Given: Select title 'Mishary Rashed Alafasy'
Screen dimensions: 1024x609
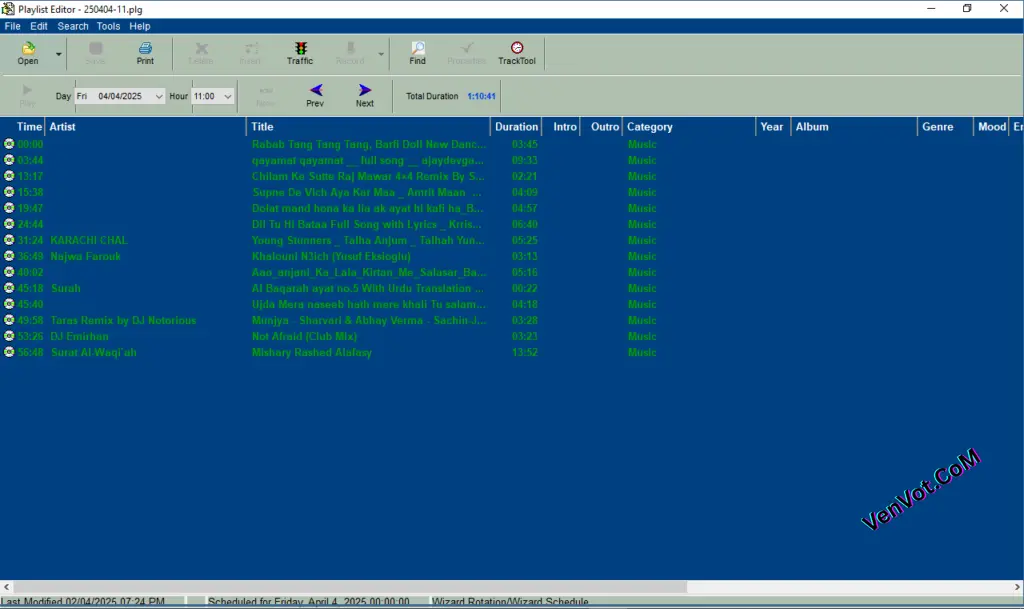Looking at the screenshot, I should 312,352.
